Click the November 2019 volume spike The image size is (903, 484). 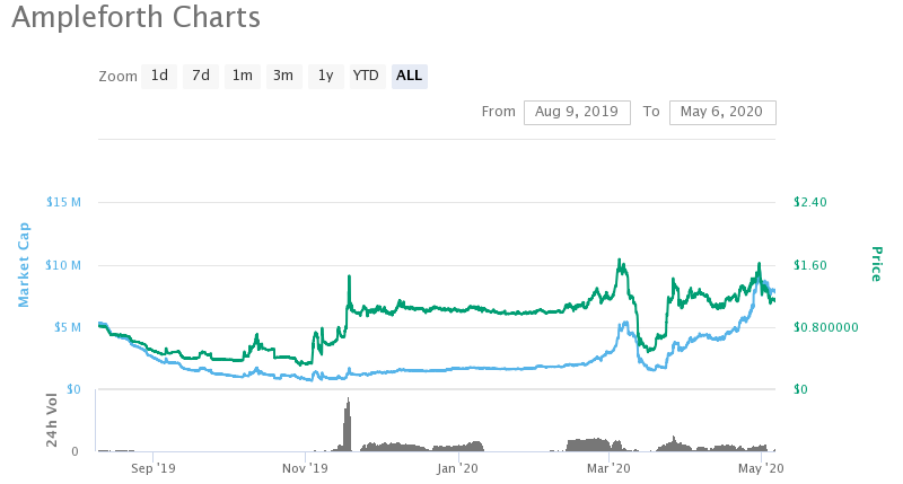coord(347,423)
